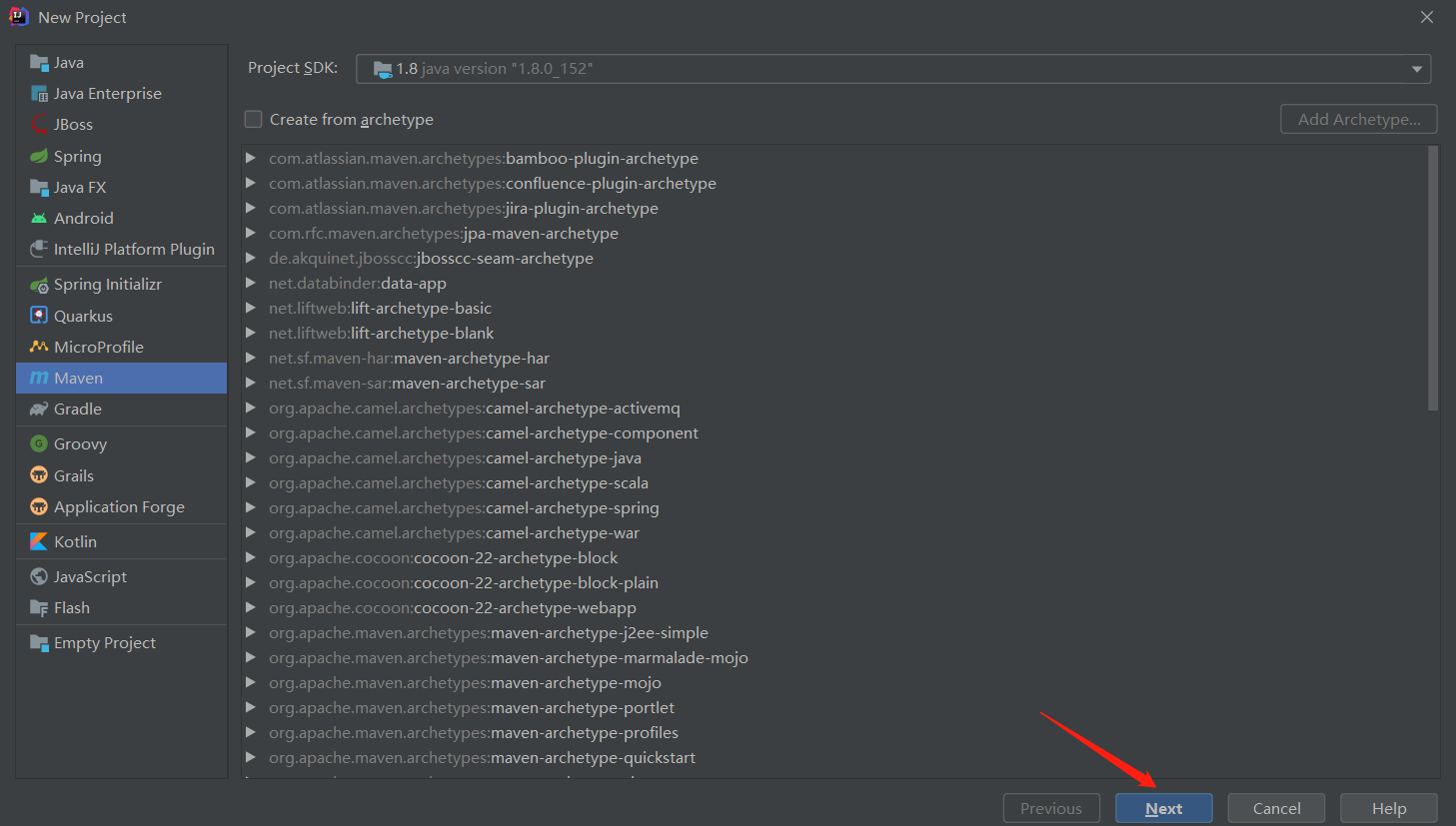Viewport: 1456px width, 826px height.
Task: Select maven-archetype-portlet row
Action: coord(834,707)
